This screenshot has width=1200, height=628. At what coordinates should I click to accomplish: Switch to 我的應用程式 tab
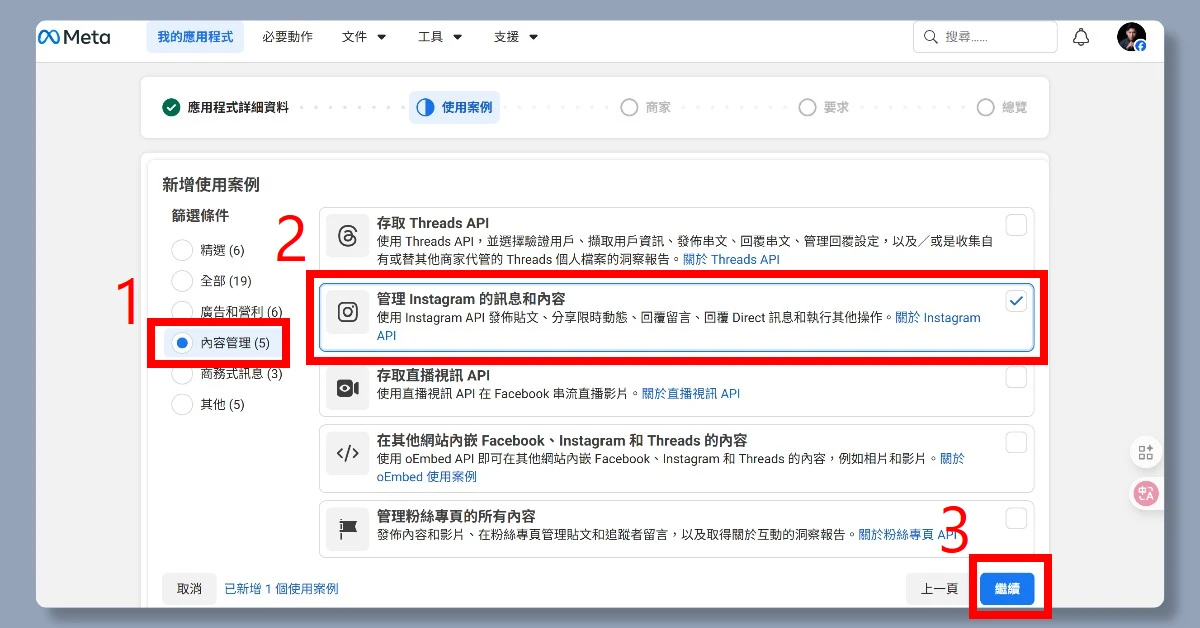195,37
